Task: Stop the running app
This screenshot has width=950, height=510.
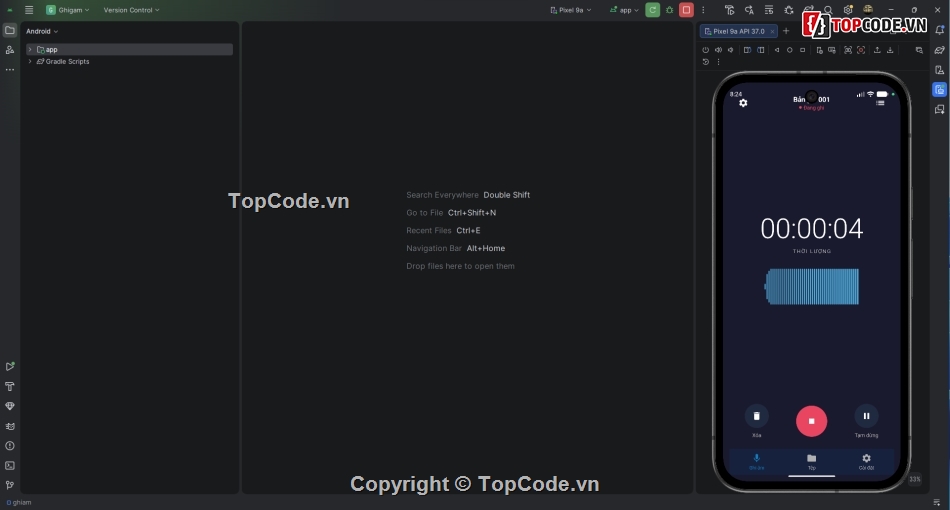Action: [686, 10]
